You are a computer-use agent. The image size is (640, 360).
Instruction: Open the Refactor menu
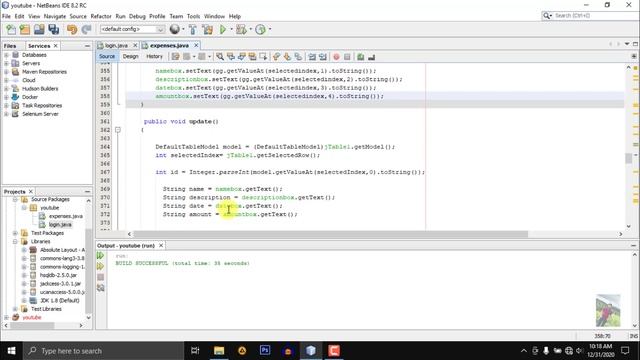click(x=101, y=16)
